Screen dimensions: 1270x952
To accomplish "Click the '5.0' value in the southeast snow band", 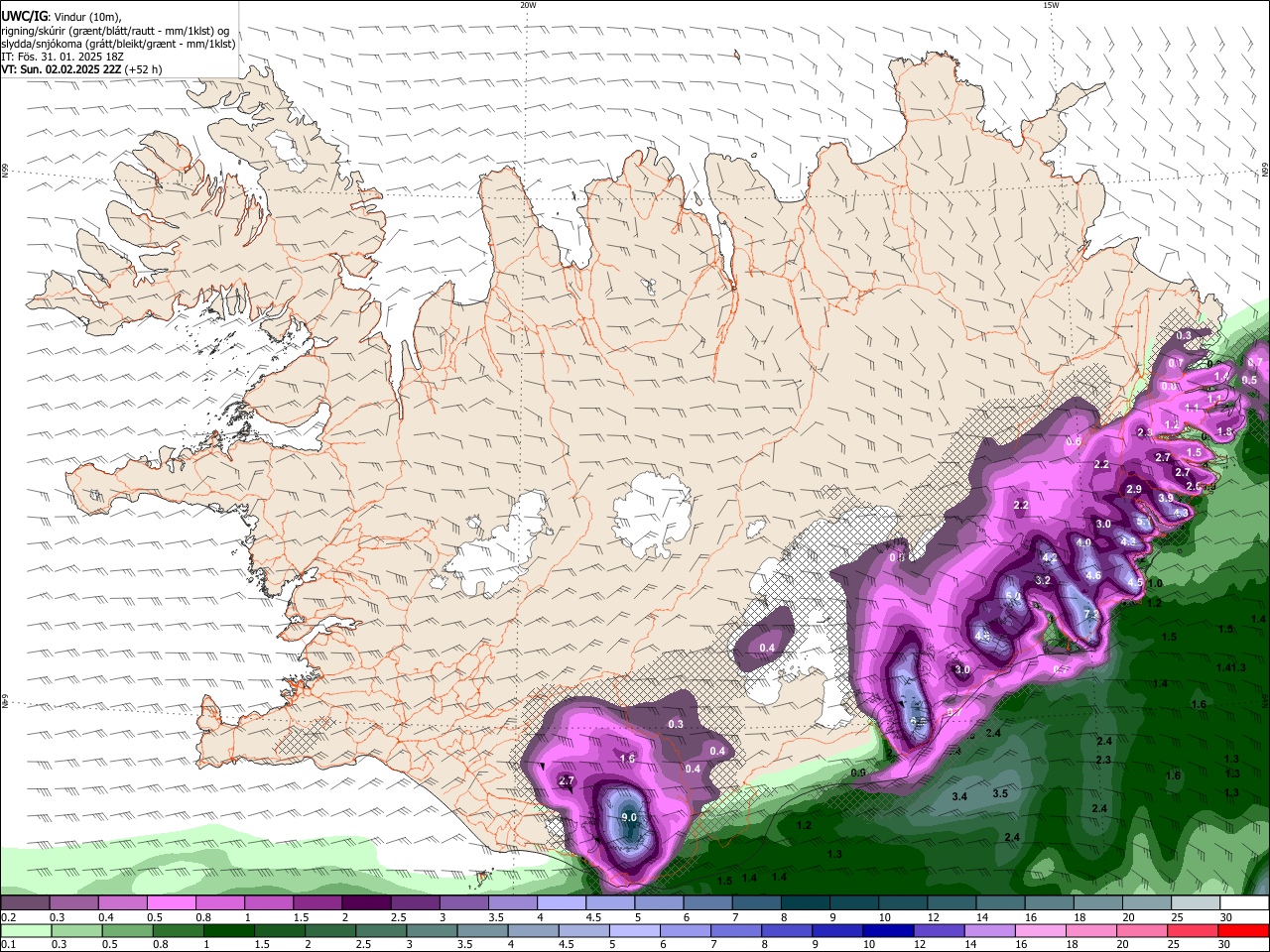I will pos(1013,596).
